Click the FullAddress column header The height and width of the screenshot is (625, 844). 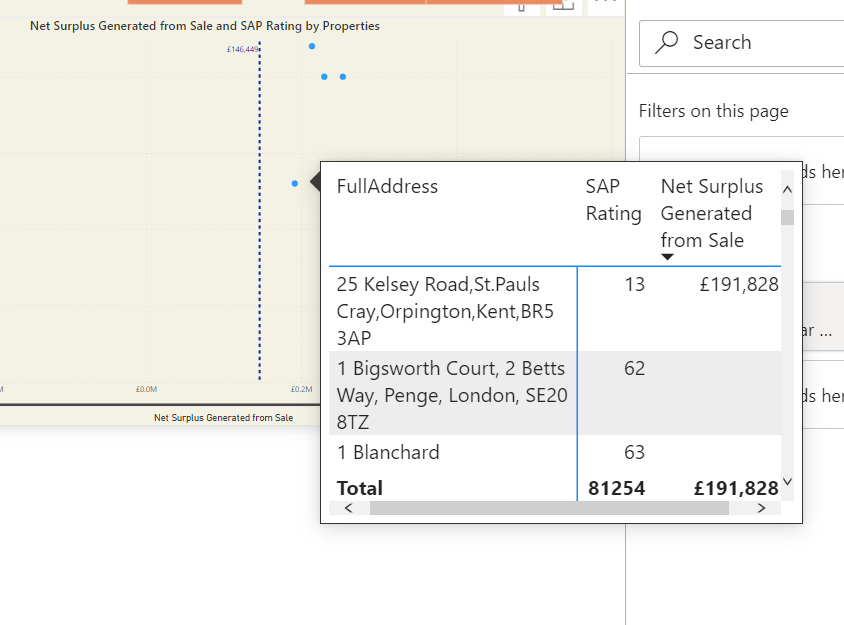pos(387,186)
